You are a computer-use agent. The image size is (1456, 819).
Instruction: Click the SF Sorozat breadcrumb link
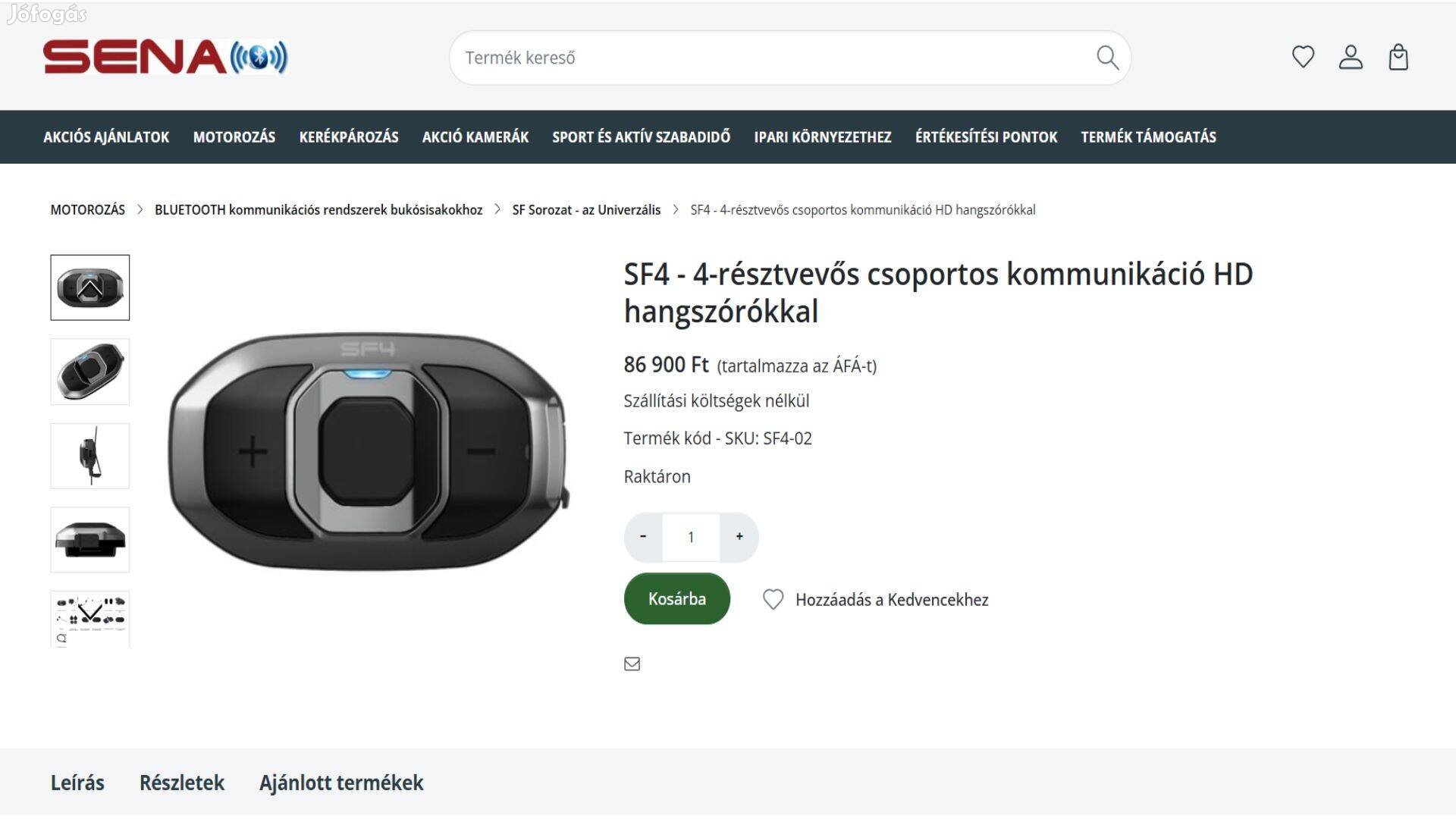click(x=586, y=210)
